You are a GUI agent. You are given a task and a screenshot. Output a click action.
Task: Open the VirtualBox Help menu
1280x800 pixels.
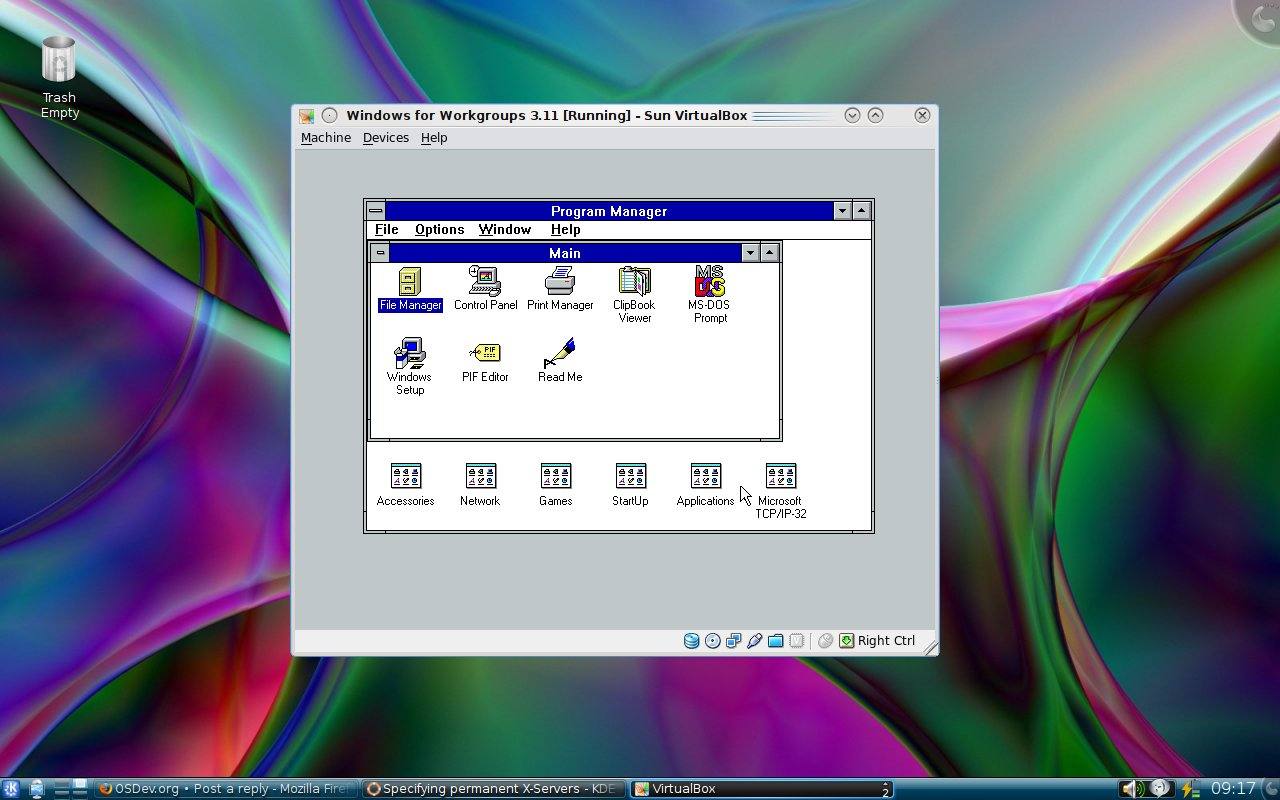click(434, 138)
